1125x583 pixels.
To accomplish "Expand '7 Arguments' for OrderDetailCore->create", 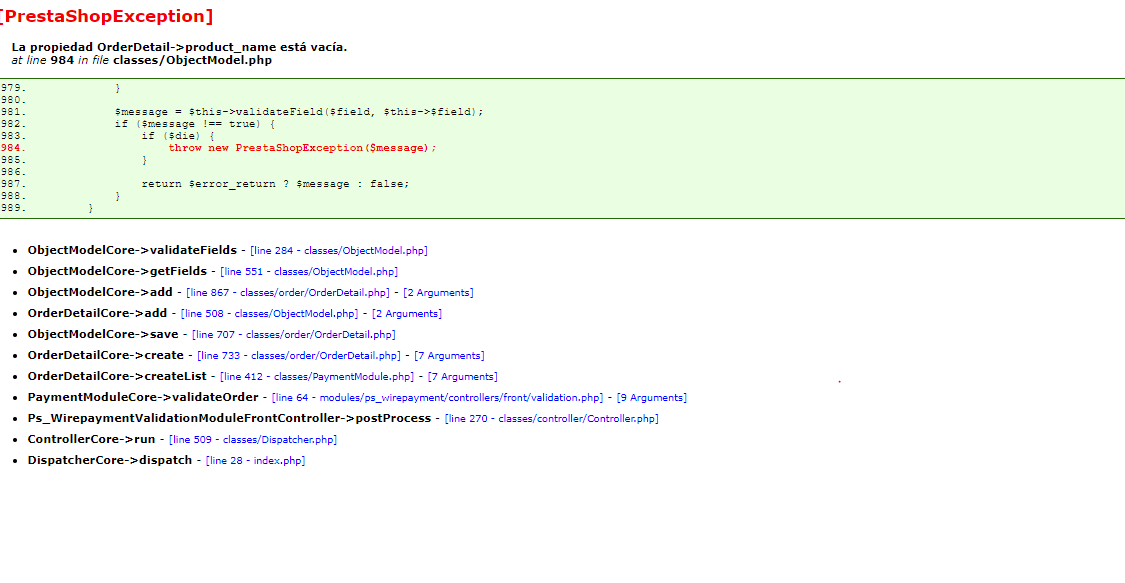I will 449,356.
